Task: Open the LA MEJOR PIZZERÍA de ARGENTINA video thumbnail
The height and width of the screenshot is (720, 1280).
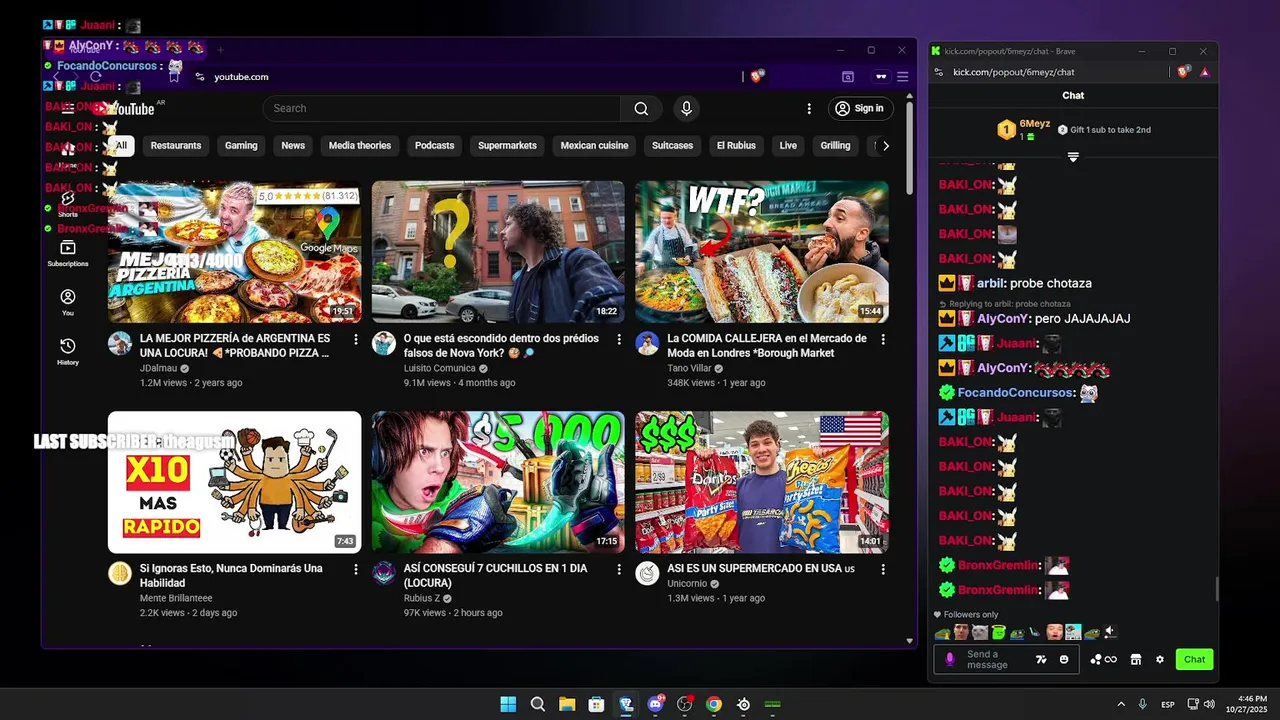Action: 235,251
